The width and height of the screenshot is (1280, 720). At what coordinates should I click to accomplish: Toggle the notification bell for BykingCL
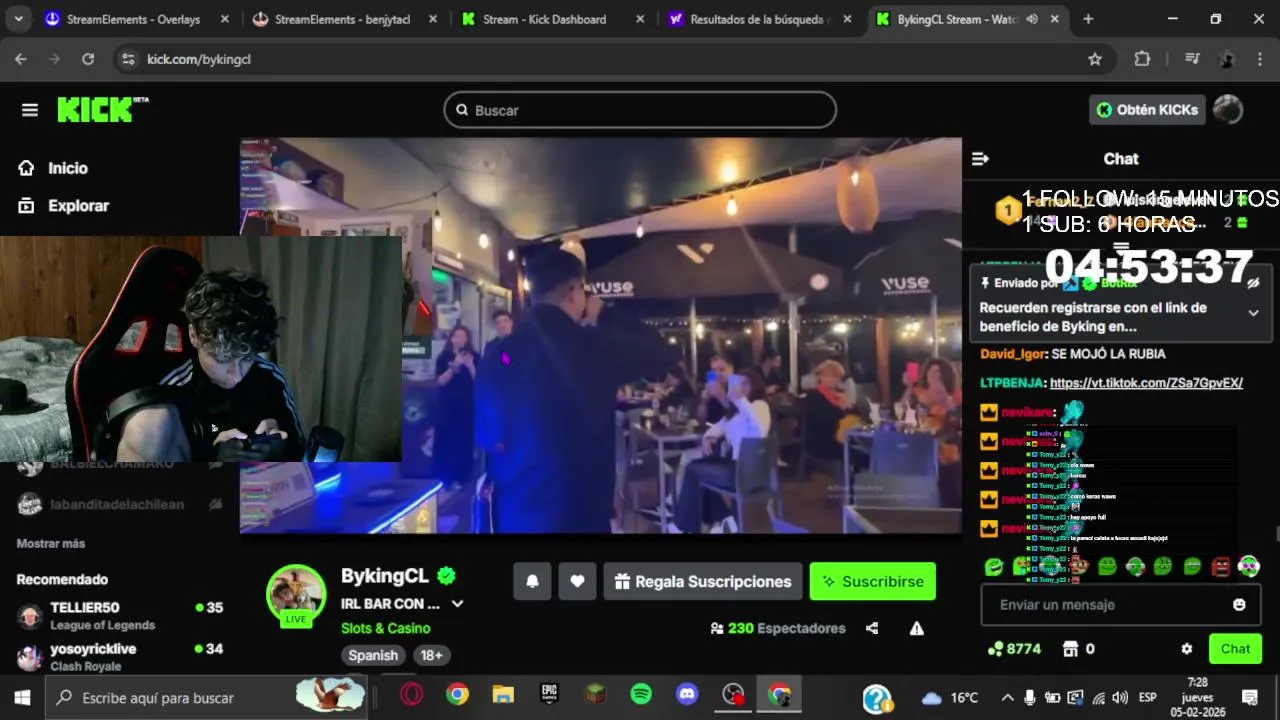click(x=532, y=581)
